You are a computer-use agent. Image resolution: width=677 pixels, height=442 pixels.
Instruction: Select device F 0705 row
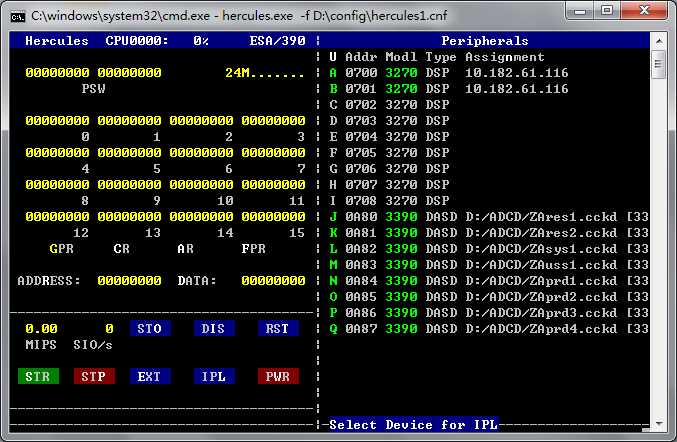point(389,152)
